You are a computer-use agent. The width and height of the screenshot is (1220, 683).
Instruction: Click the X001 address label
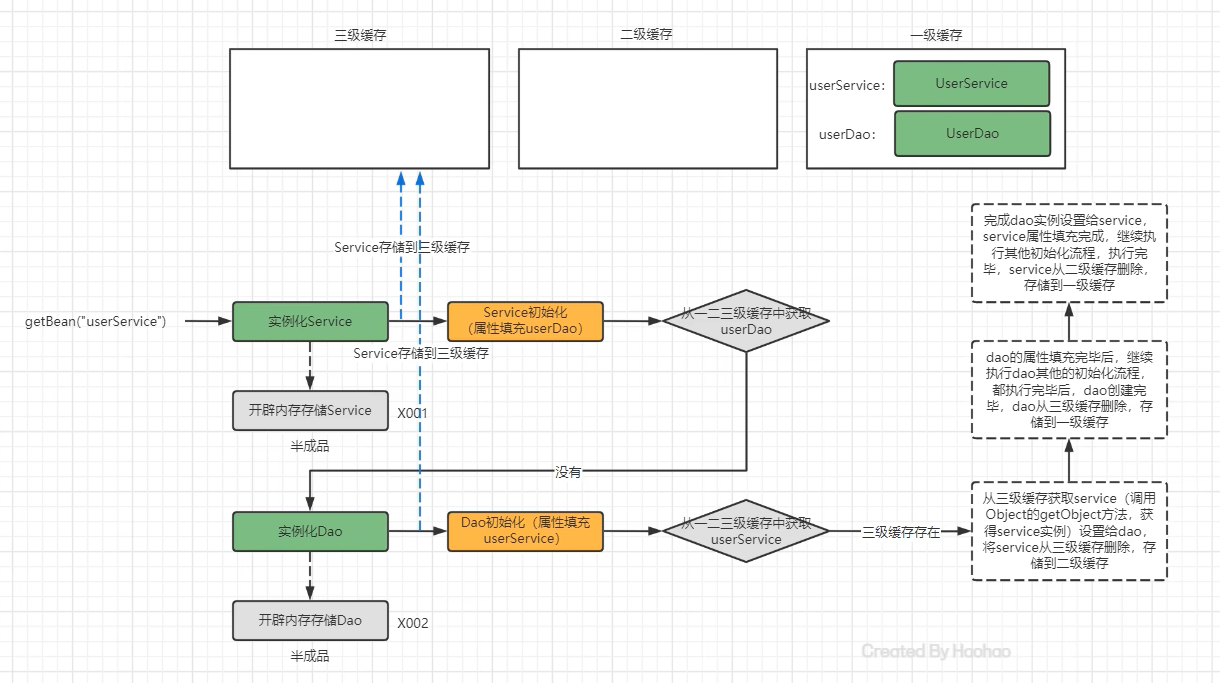point(413,412)
